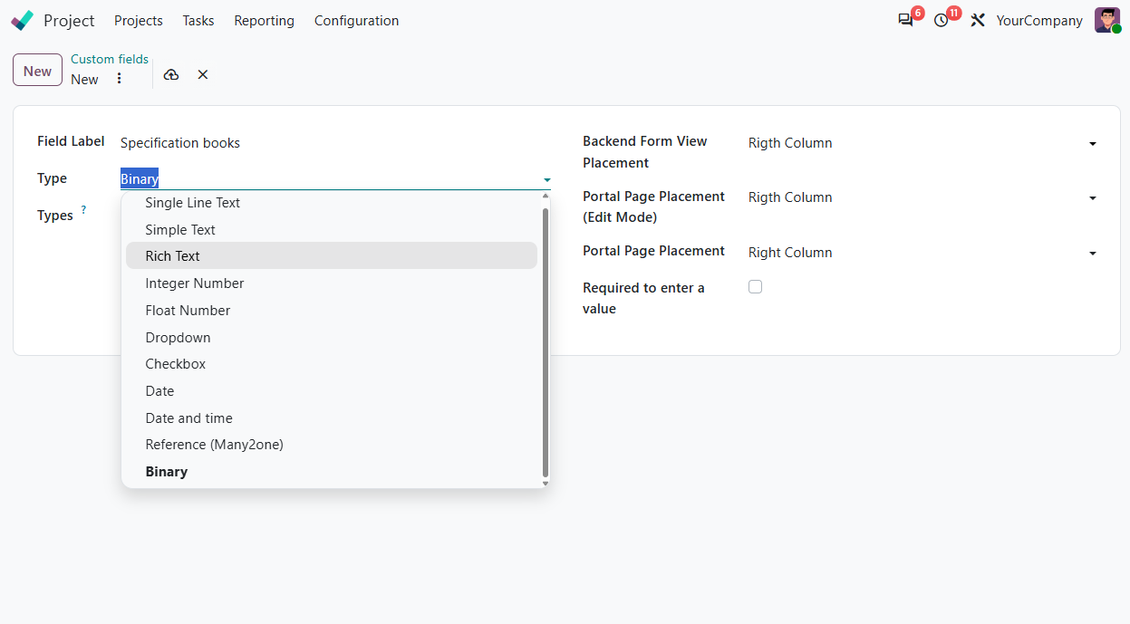Go back to Custom fields breadcrumb
This screenshot has height=624, width=1130.
(x=110, y=59)
